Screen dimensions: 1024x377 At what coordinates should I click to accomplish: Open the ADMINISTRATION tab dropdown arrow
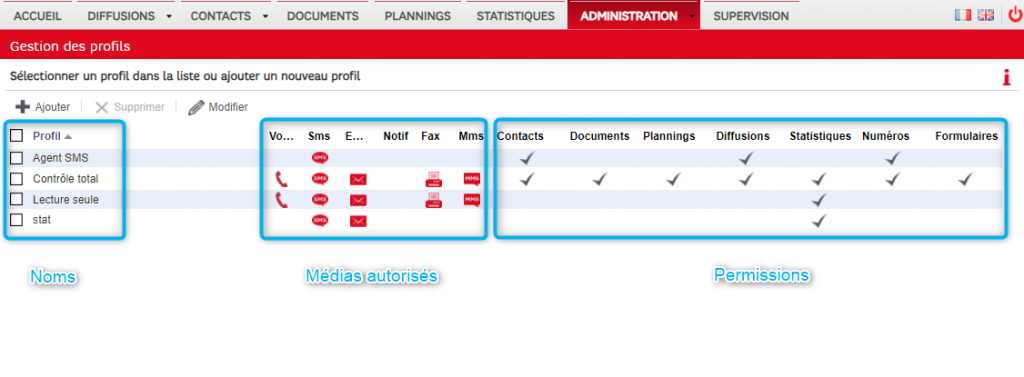(x=691, y=17)
